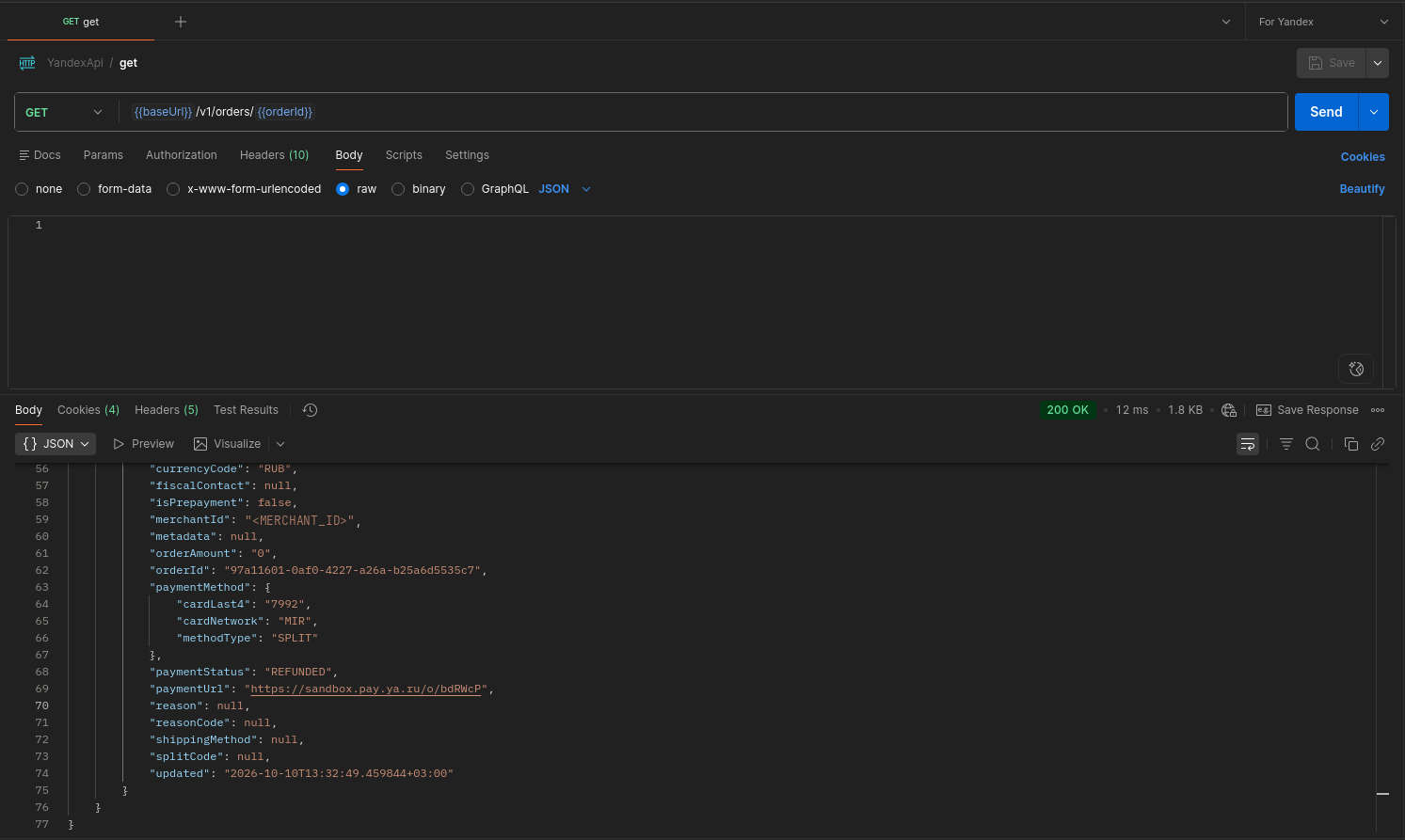Image resolution: width=1405 pixels, height=840 pixels.
Task: Click the 200 OK status badge
Action: (x=1068, y=410)
